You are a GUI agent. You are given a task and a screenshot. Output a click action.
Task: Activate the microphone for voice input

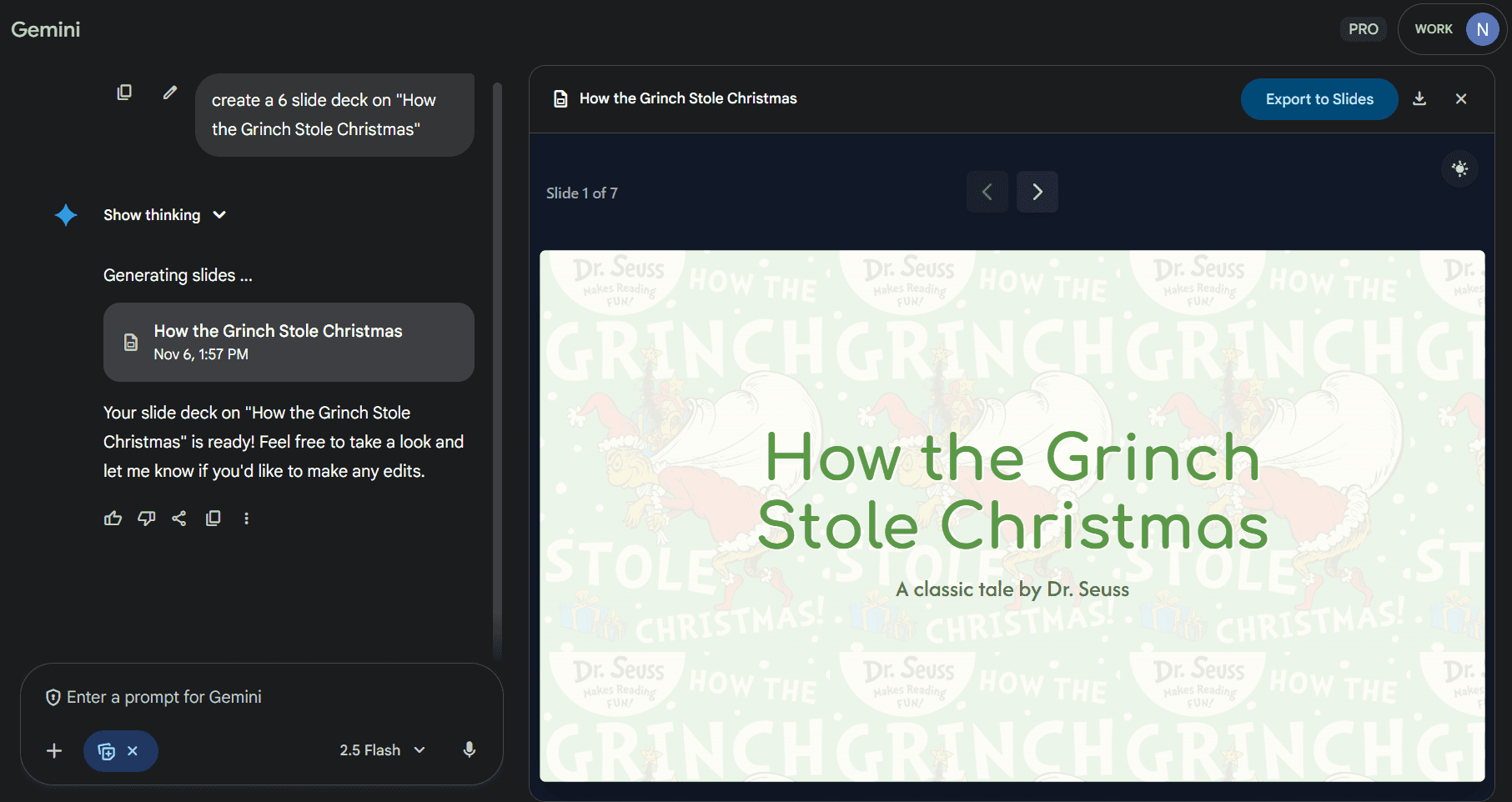(x=470, y=750)
